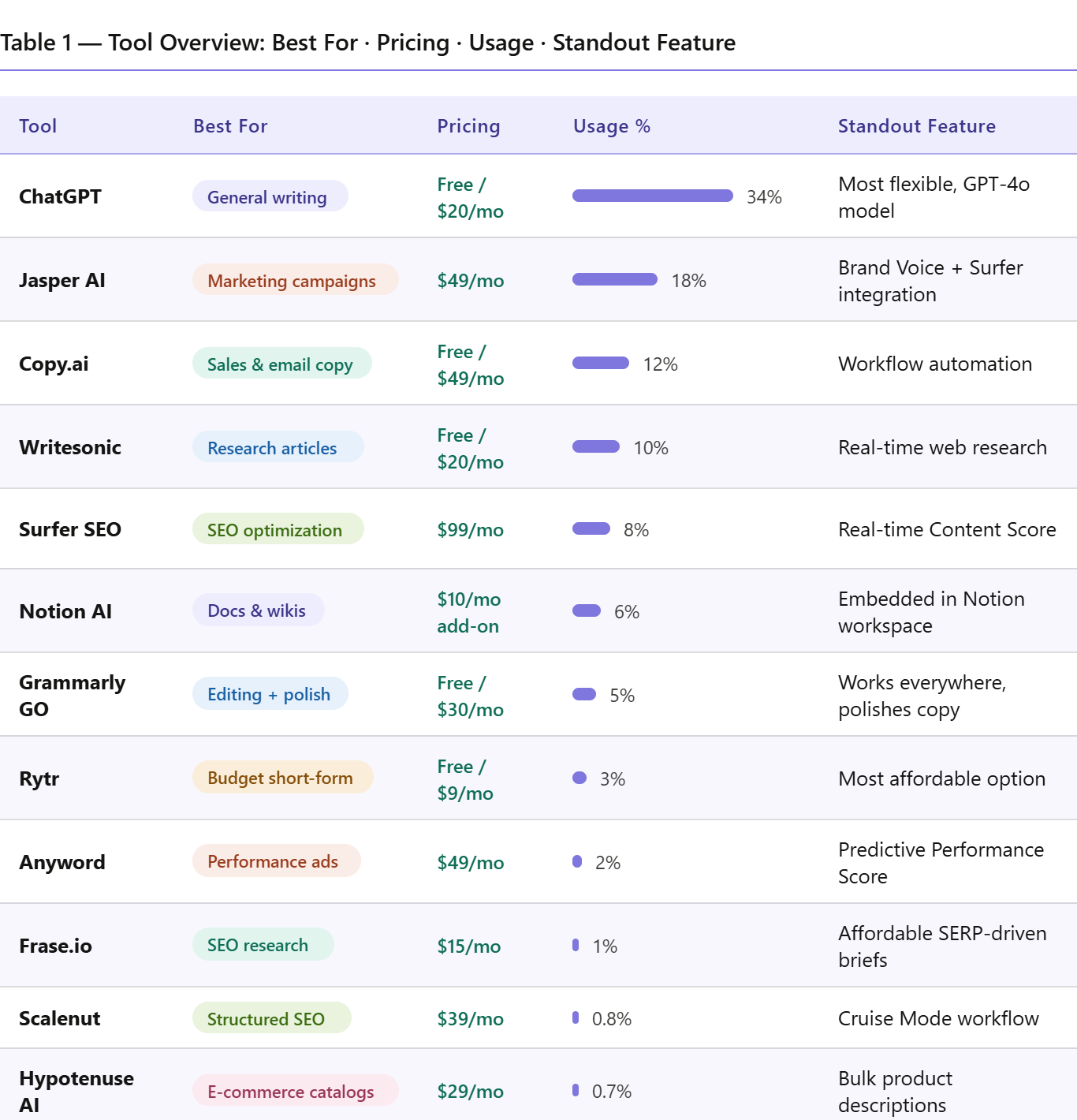1077x1120 pixels.
Task: Select the Standout Feature column header
Action: 916,126
